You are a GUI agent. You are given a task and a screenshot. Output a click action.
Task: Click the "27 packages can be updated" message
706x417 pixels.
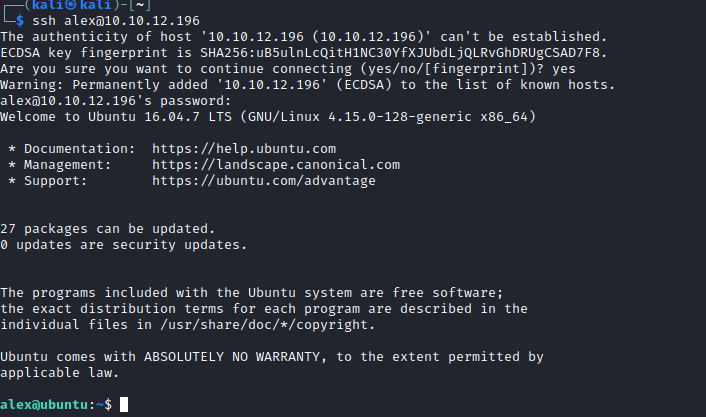107,229
